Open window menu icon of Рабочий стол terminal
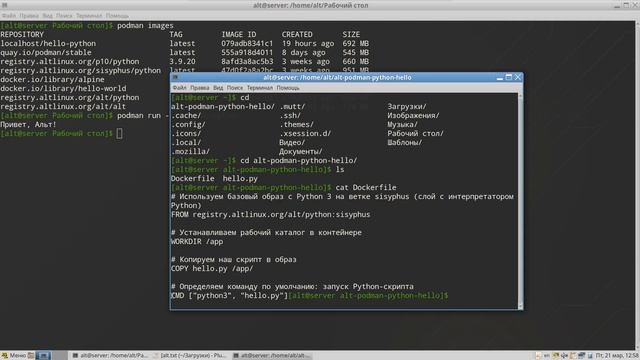This screenshot has width=640, height=360. [x=4, y=5]
